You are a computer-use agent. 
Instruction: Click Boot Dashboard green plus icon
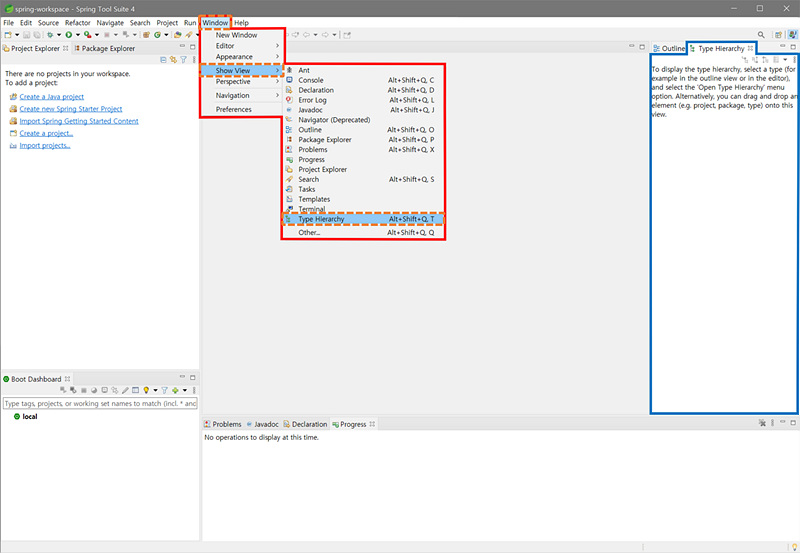[x=175, y=390]
